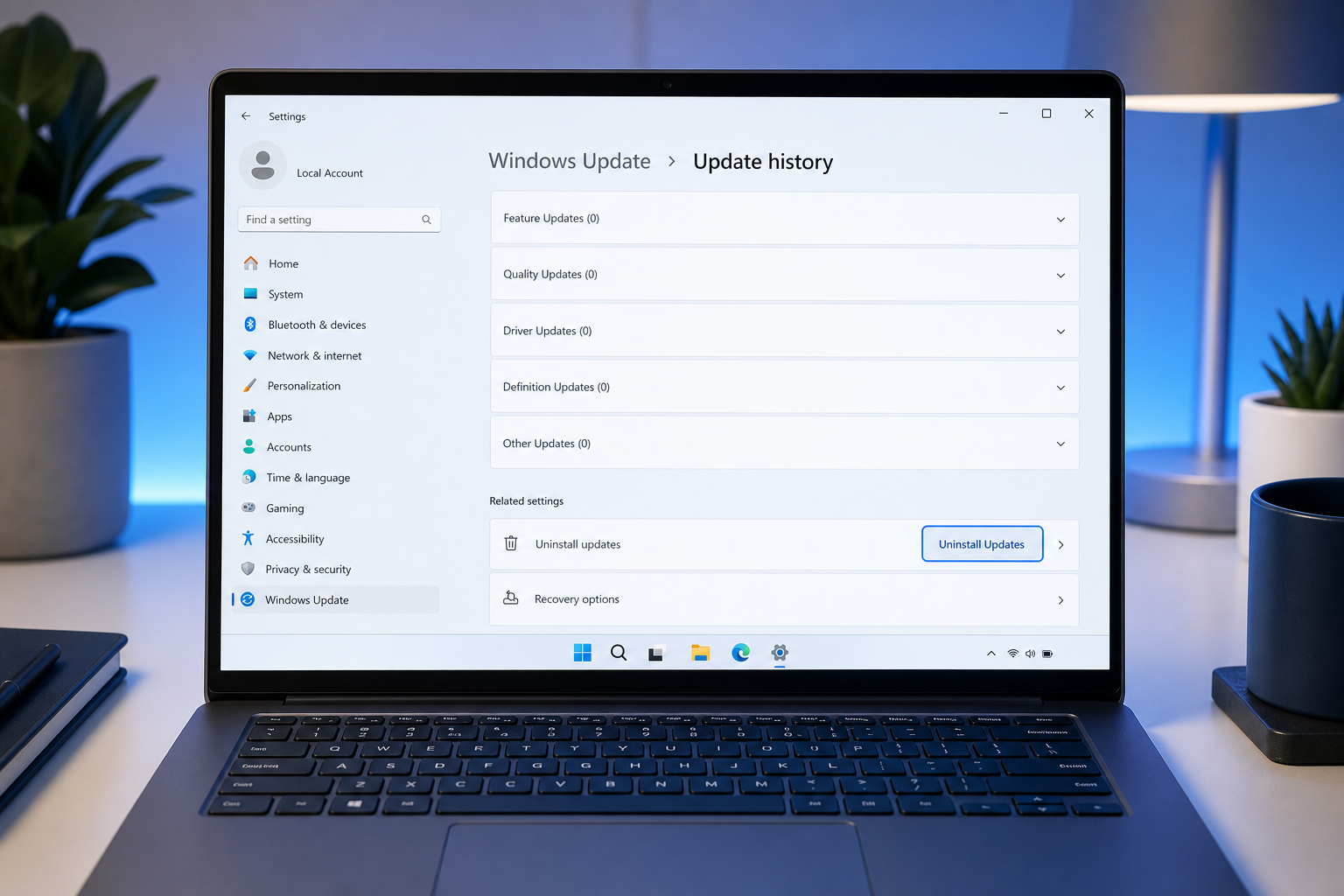Click Feature Updates (0) text

(x=551, y=219)
